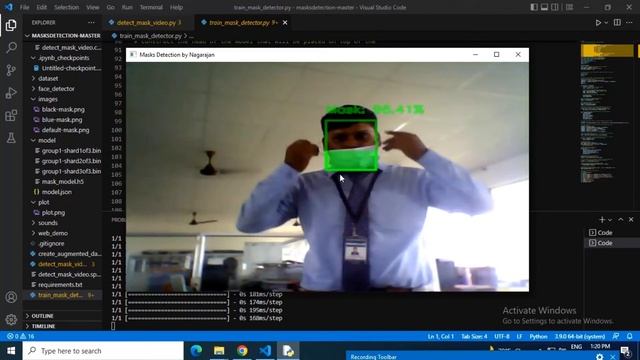Expand the web_demo folder

pos(62,233)
